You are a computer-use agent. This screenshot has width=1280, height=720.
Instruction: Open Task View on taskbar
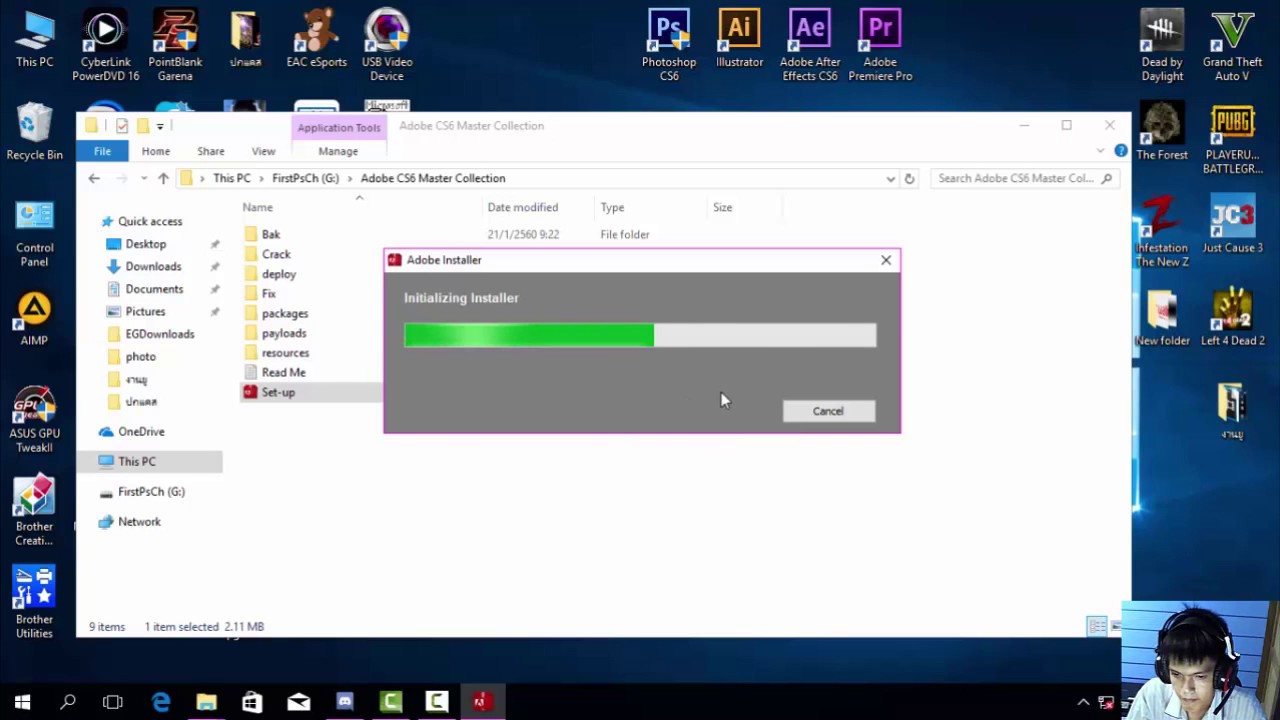click(113, 702)
